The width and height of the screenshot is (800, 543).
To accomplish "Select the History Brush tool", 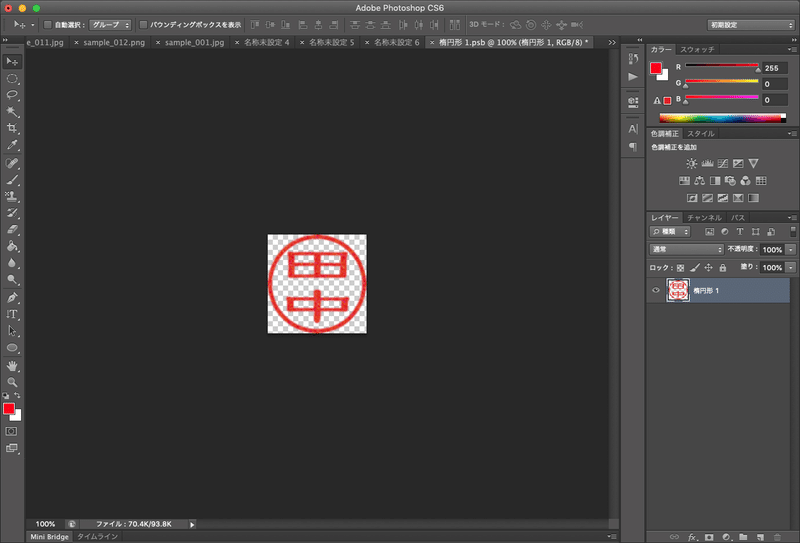I will coord(12,213).
